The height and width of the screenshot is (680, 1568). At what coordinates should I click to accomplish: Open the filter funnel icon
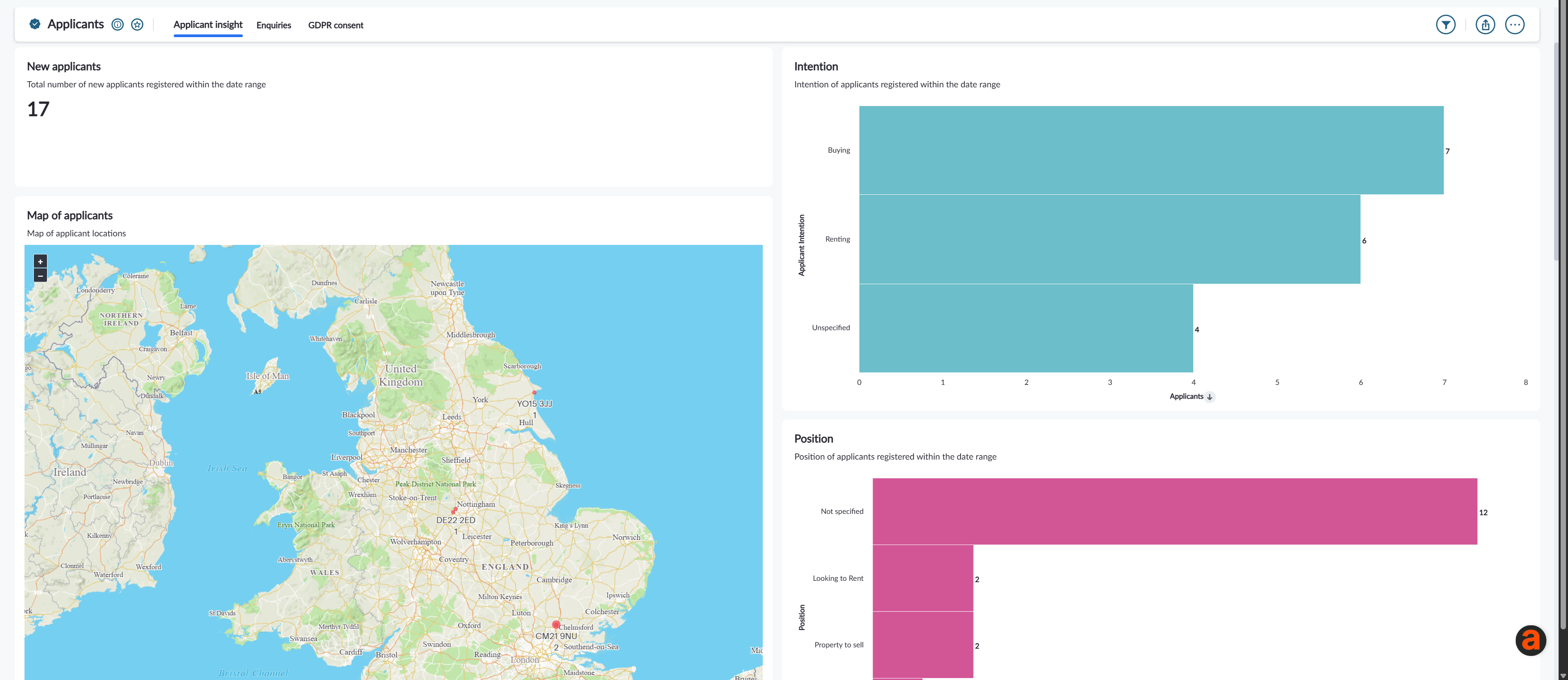pos(1445,24)
